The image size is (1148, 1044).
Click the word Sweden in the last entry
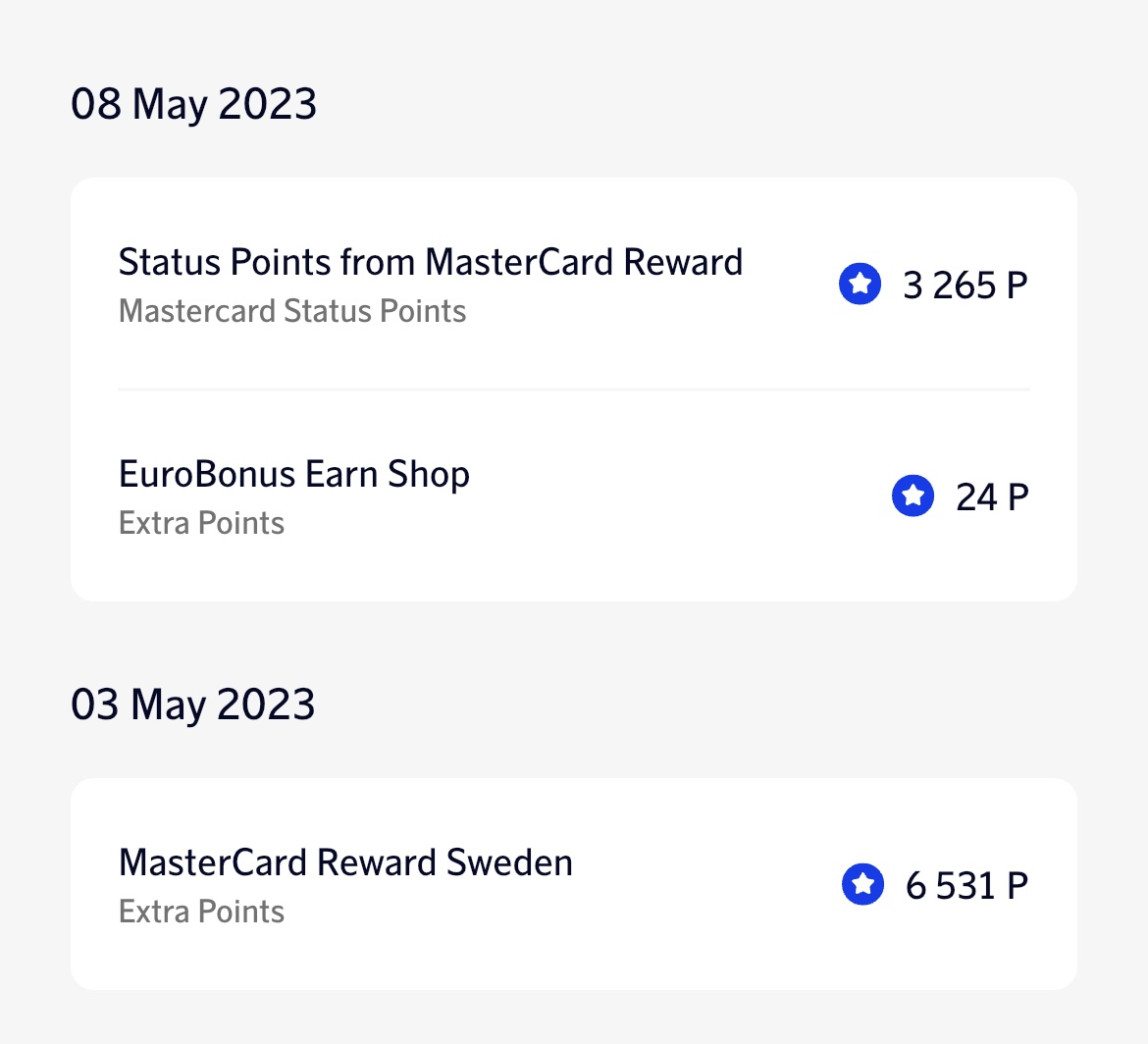(x=509, y=863)
